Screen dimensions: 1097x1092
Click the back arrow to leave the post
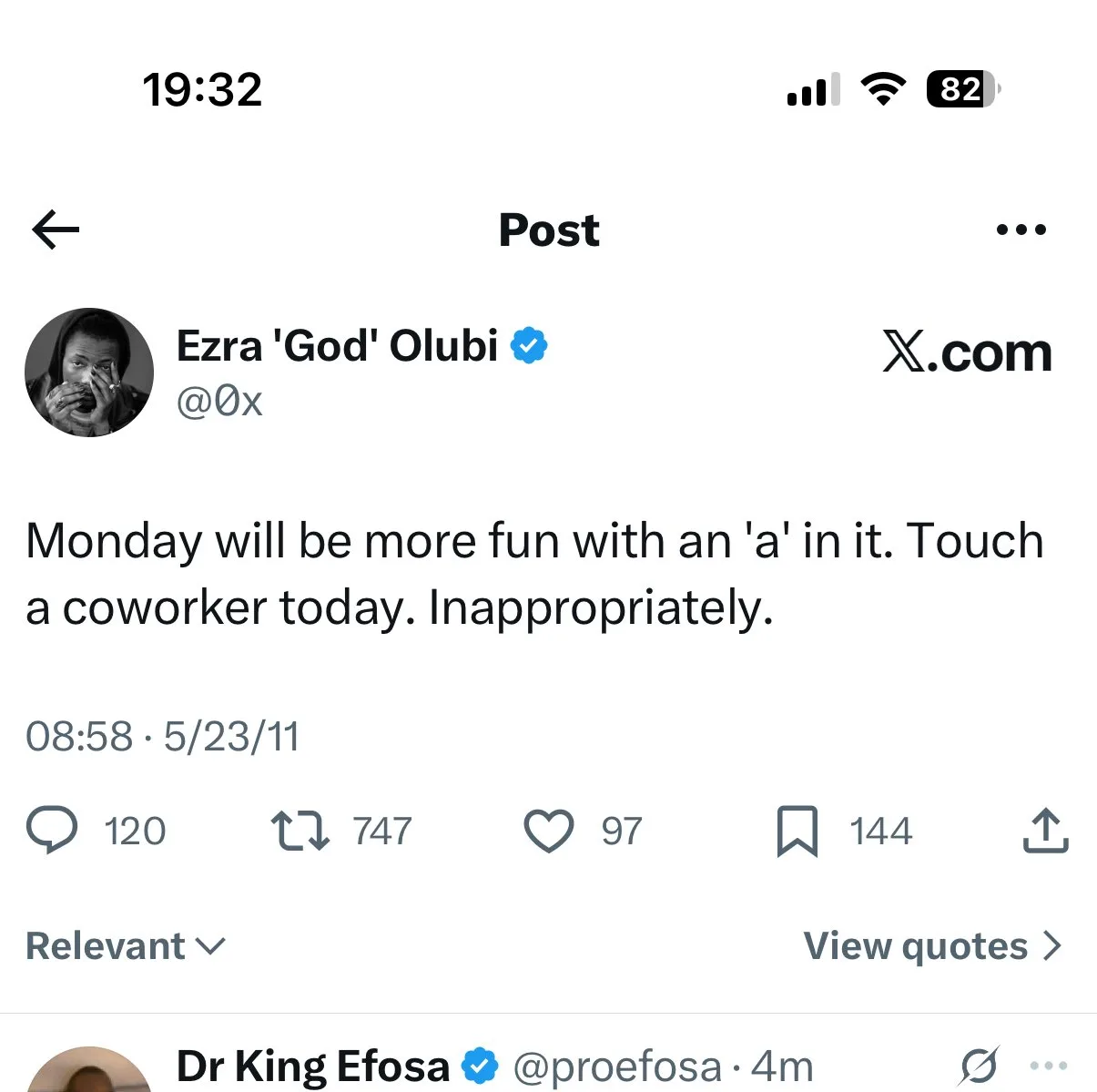pyautogui.click(x=55, y=230)
